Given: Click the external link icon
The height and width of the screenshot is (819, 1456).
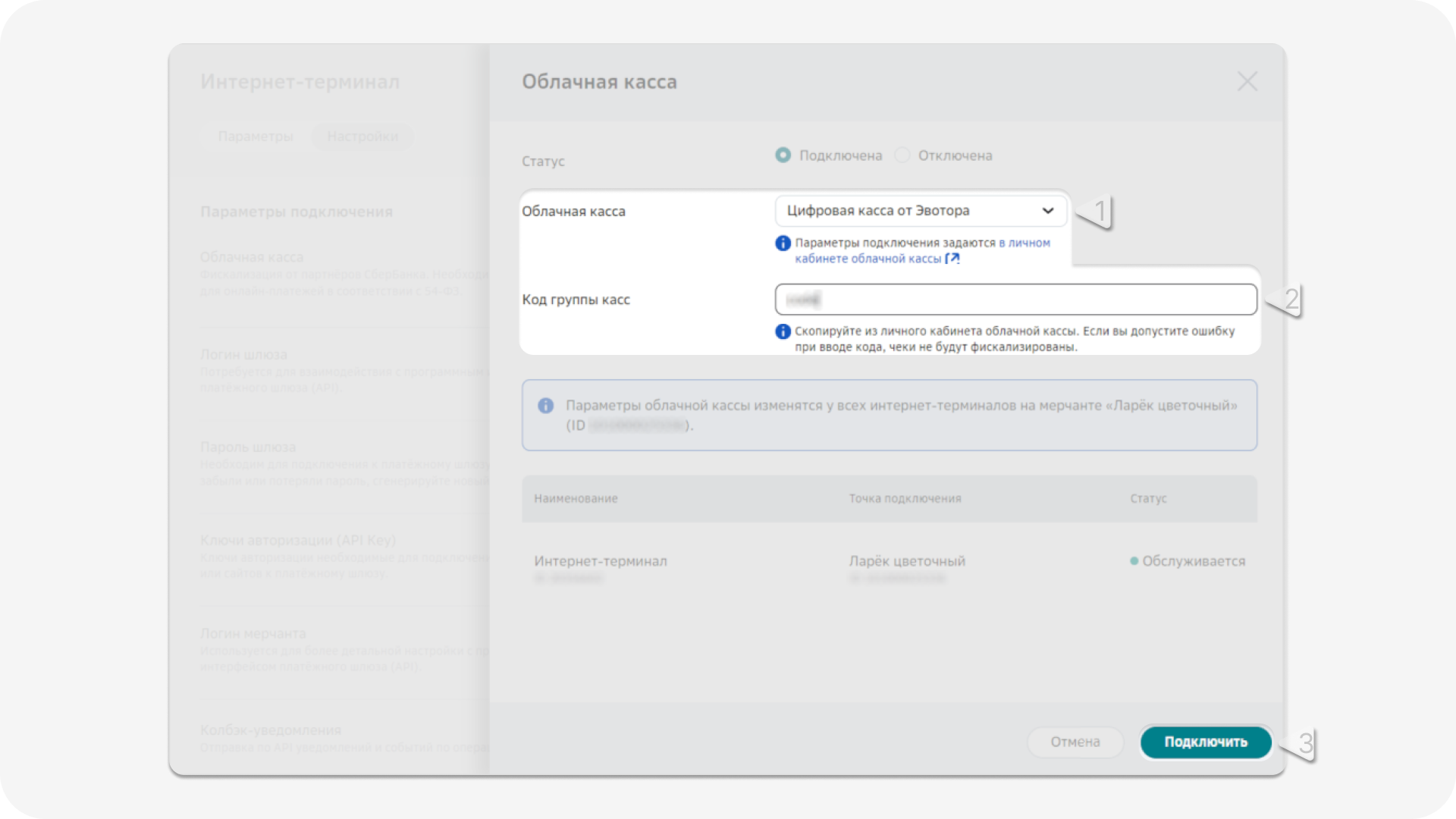Looking at the screenshot, I should click(x=952, y=259).
